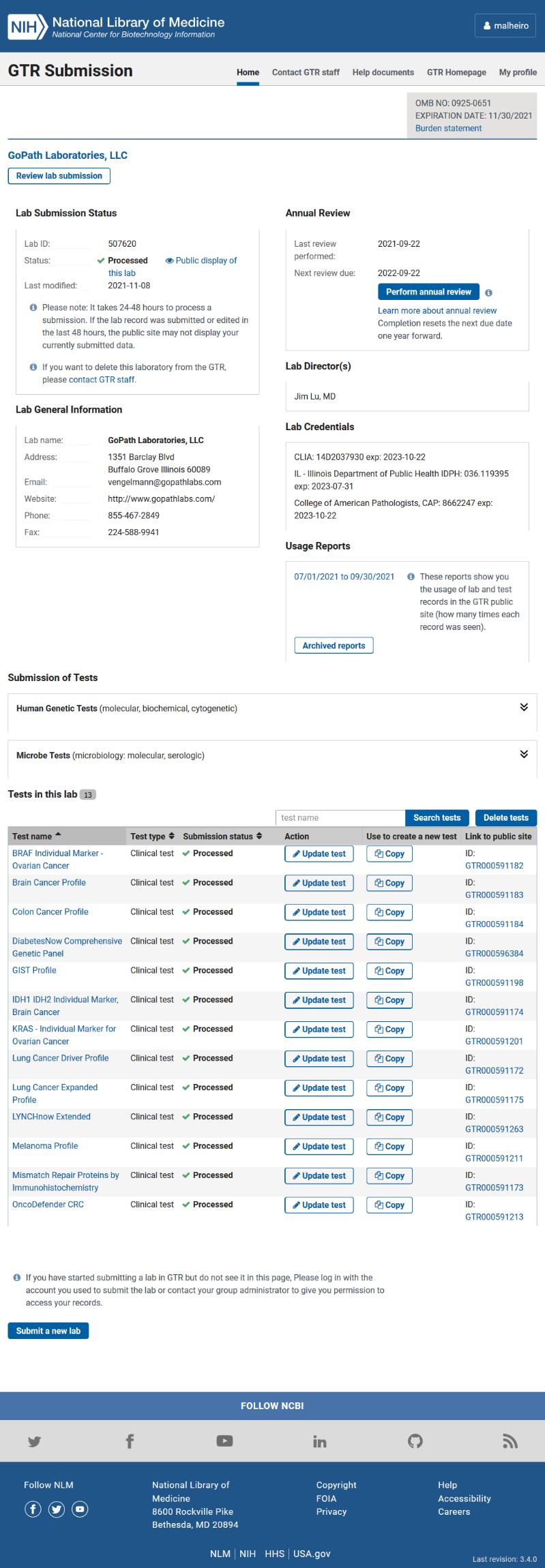Click the test name search field
This screenshot has width=545, height=1568.
tap(340, 818)
